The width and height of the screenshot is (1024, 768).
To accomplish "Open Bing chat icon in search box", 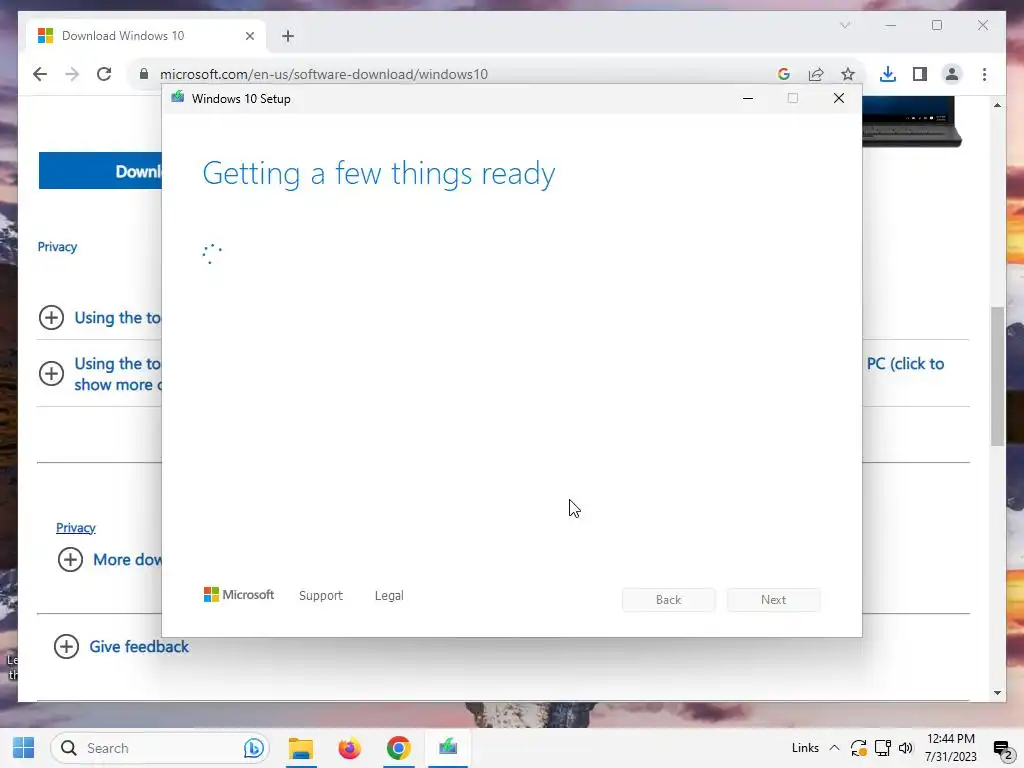I will [253, 748].
